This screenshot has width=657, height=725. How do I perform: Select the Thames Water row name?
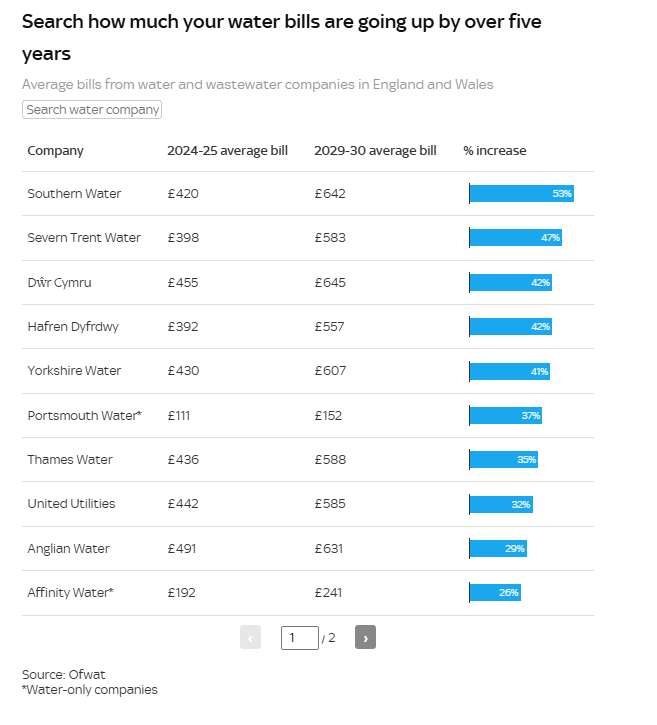[70, 459]
